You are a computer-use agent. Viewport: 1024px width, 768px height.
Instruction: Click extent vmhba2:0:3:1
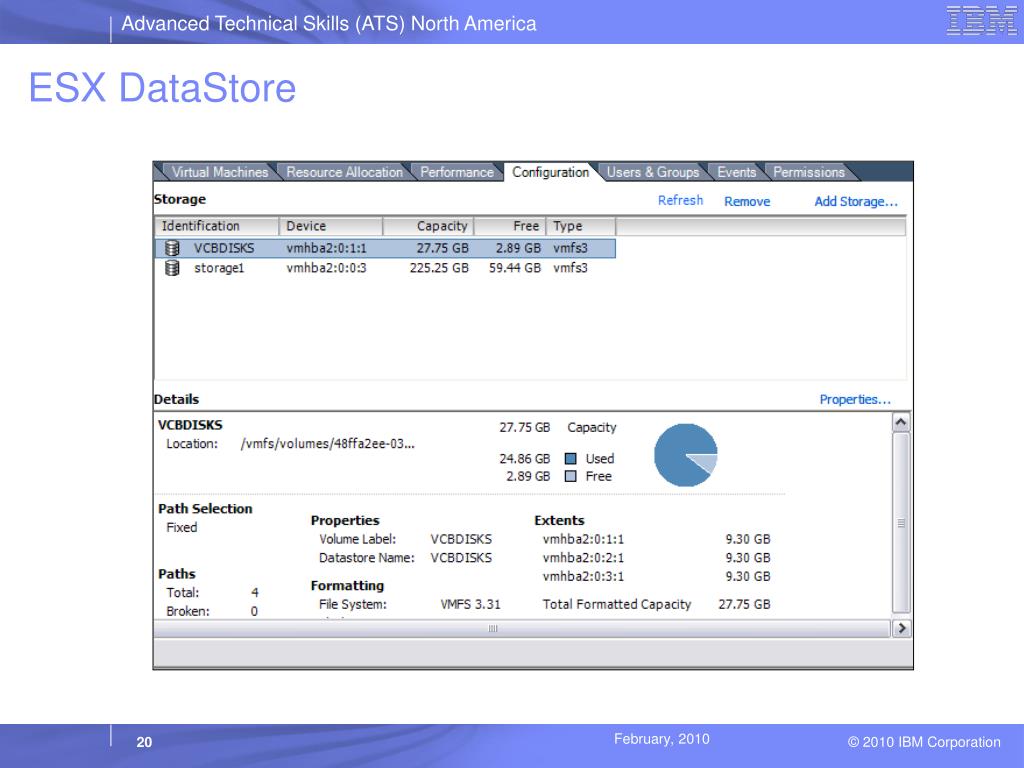(583, 577)
